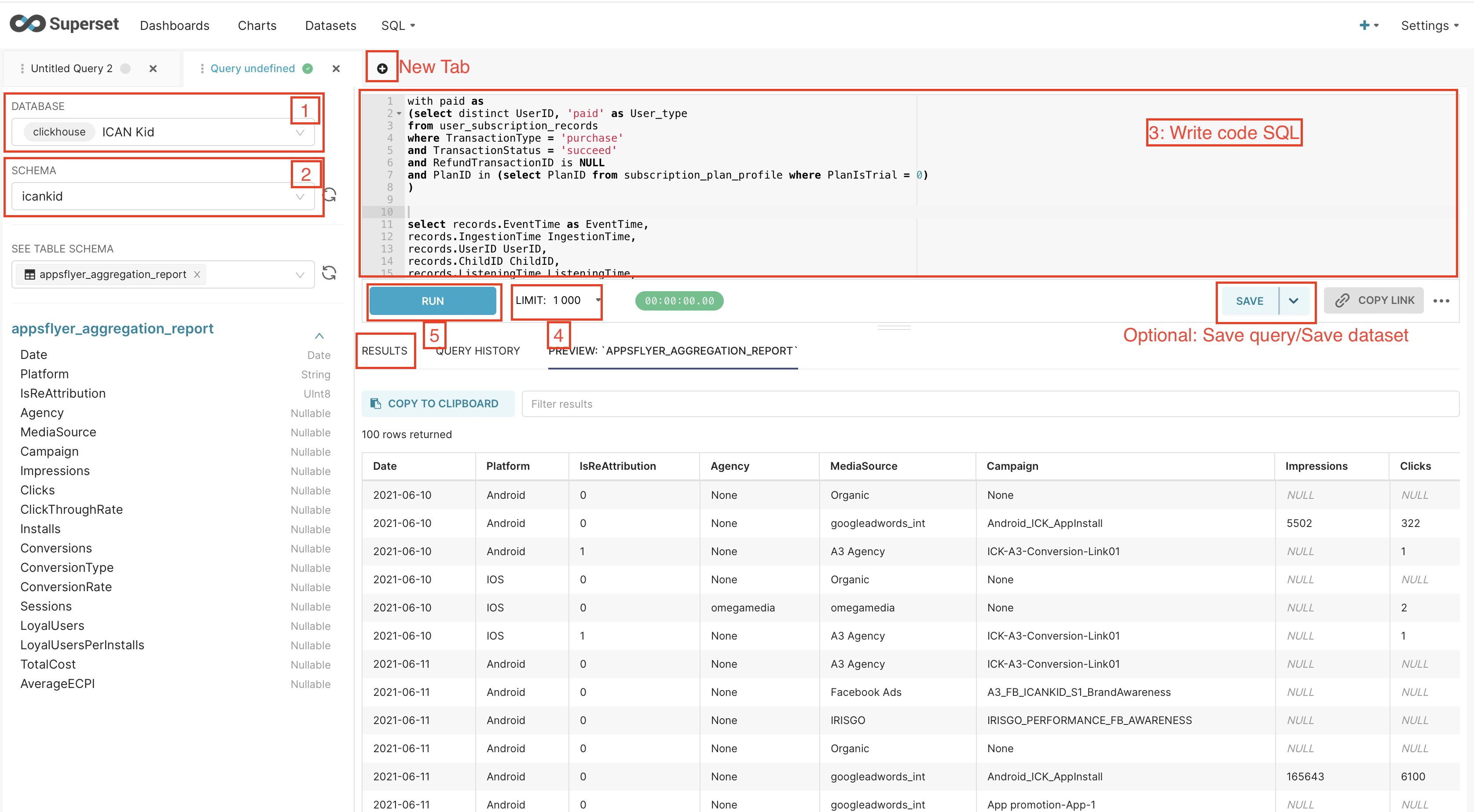This screenshot has height=812, width=1474.
Task: Switch to Query undefined tab
Action: point(253,69)
